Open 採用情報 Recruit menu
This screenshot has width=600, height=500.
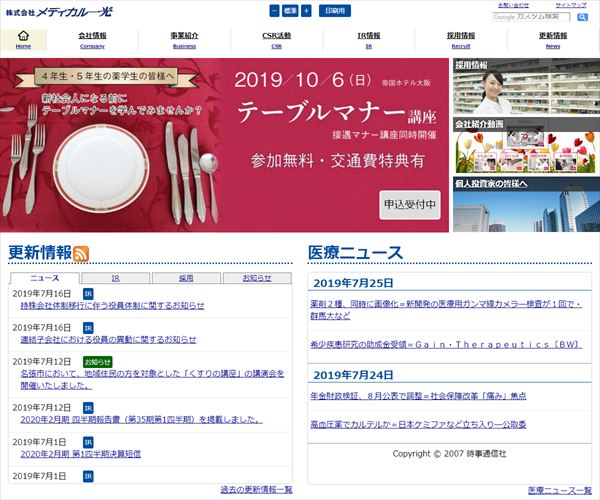(x=461, y=40)
